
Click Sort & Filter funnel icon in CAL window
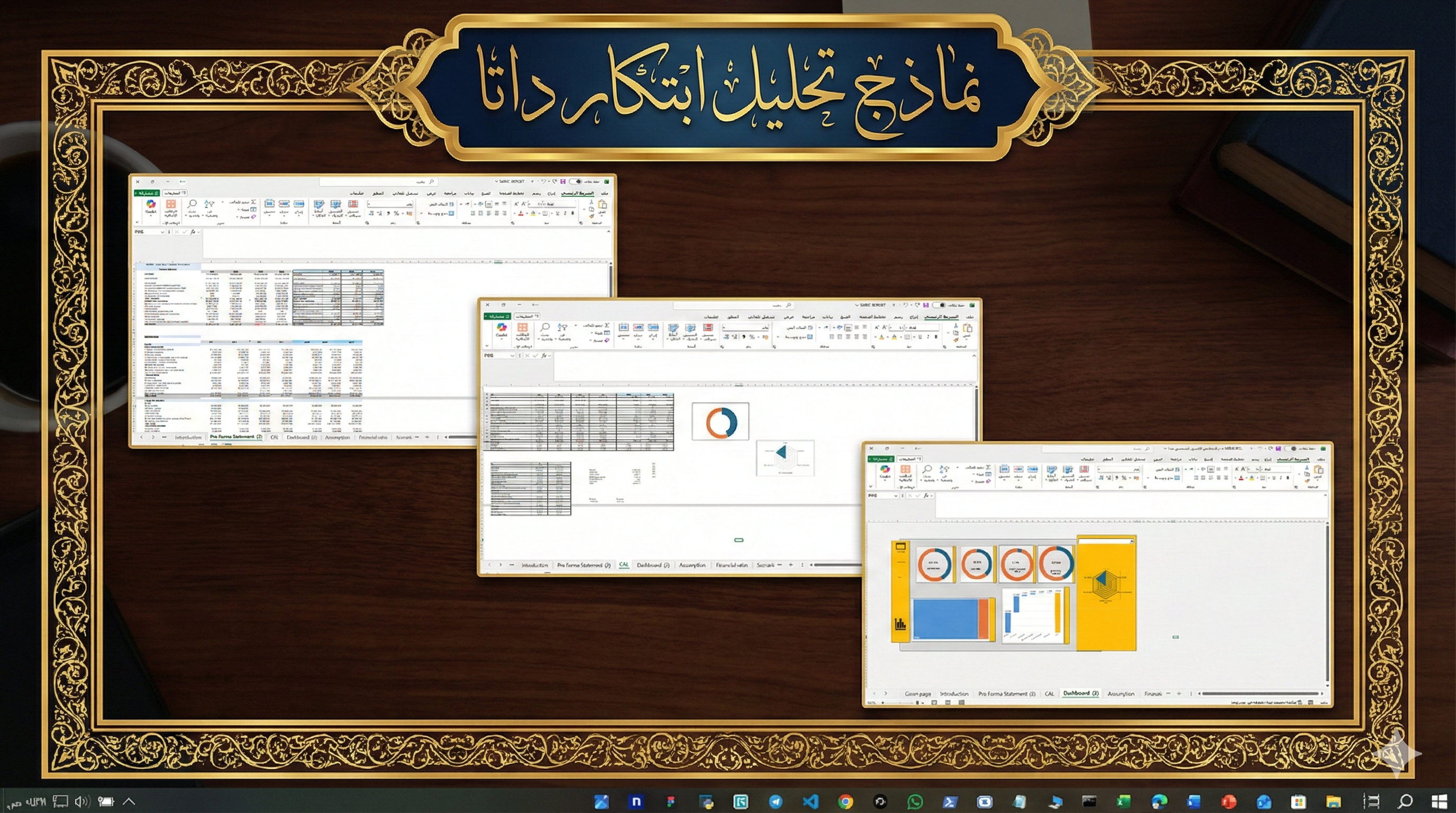point(562,328)
